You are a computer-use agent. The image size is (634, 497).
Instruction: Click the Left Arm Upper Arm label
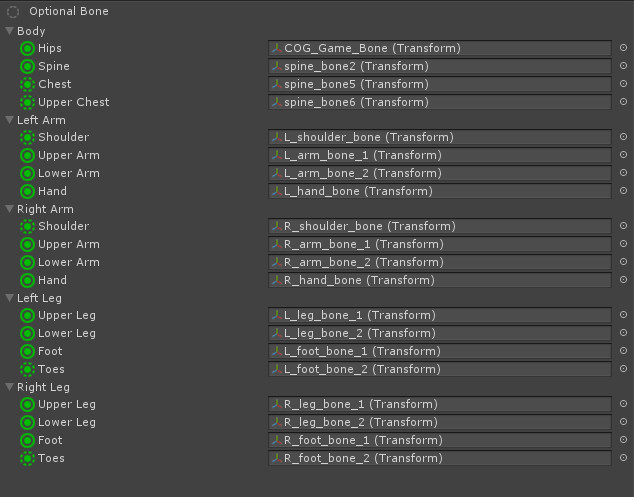(x=69, y=155)
